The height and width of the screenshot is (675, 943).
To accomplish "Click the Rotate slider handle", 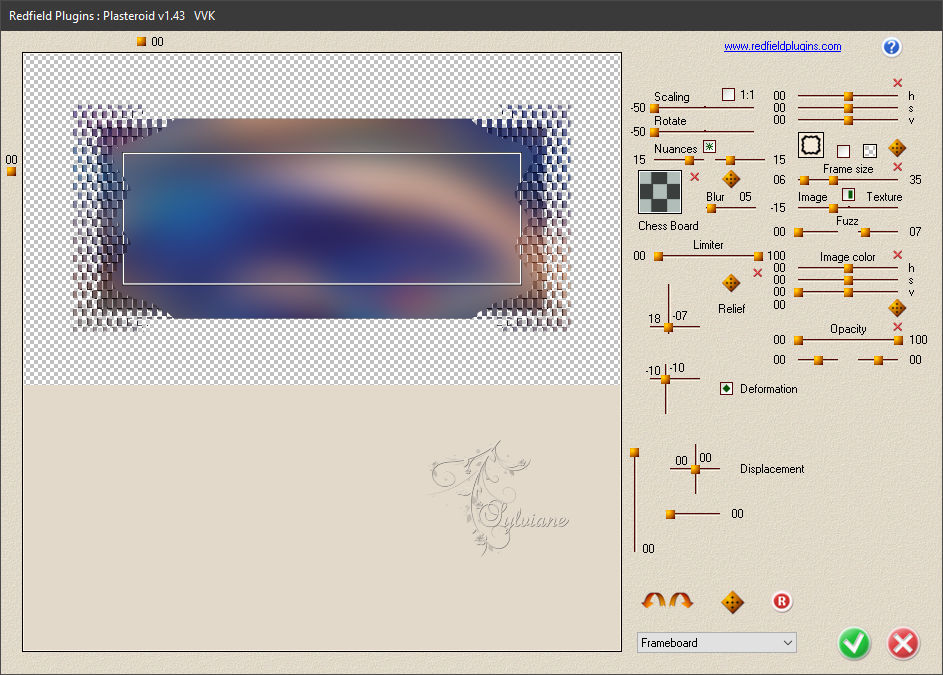I will (x=654, y=132).
